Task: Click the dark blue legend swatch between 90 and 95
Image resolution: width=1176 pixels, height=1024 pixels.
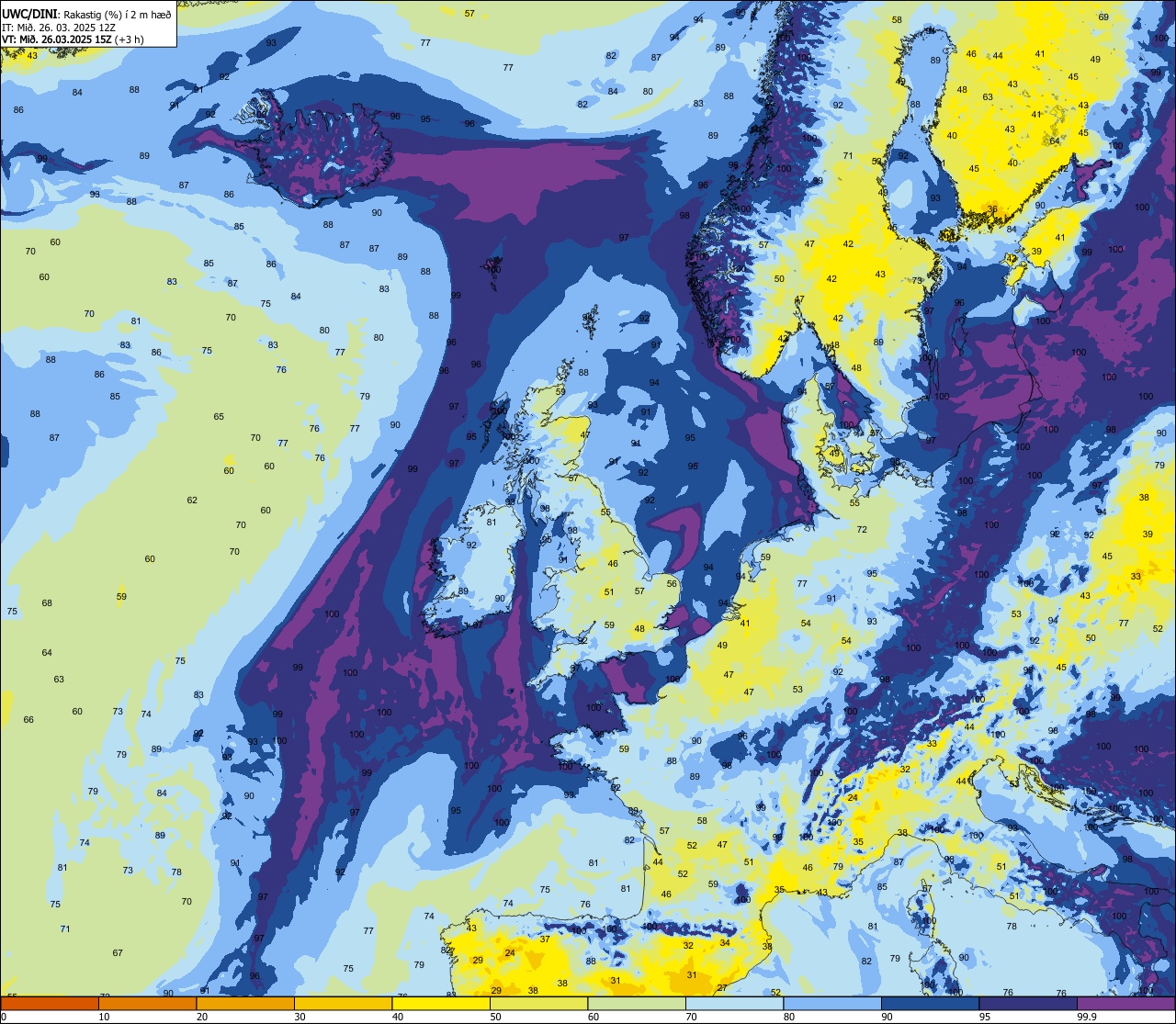Action: coord(930,1003)
